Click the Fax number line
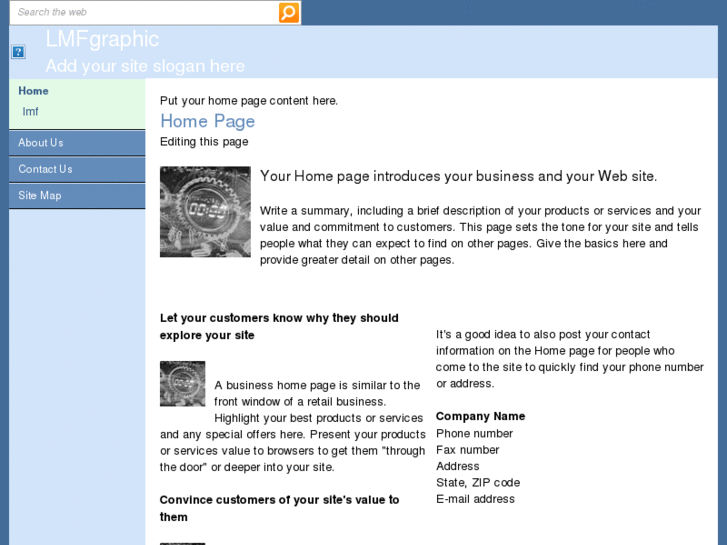727x545 pixels. (x=467, y=450)
